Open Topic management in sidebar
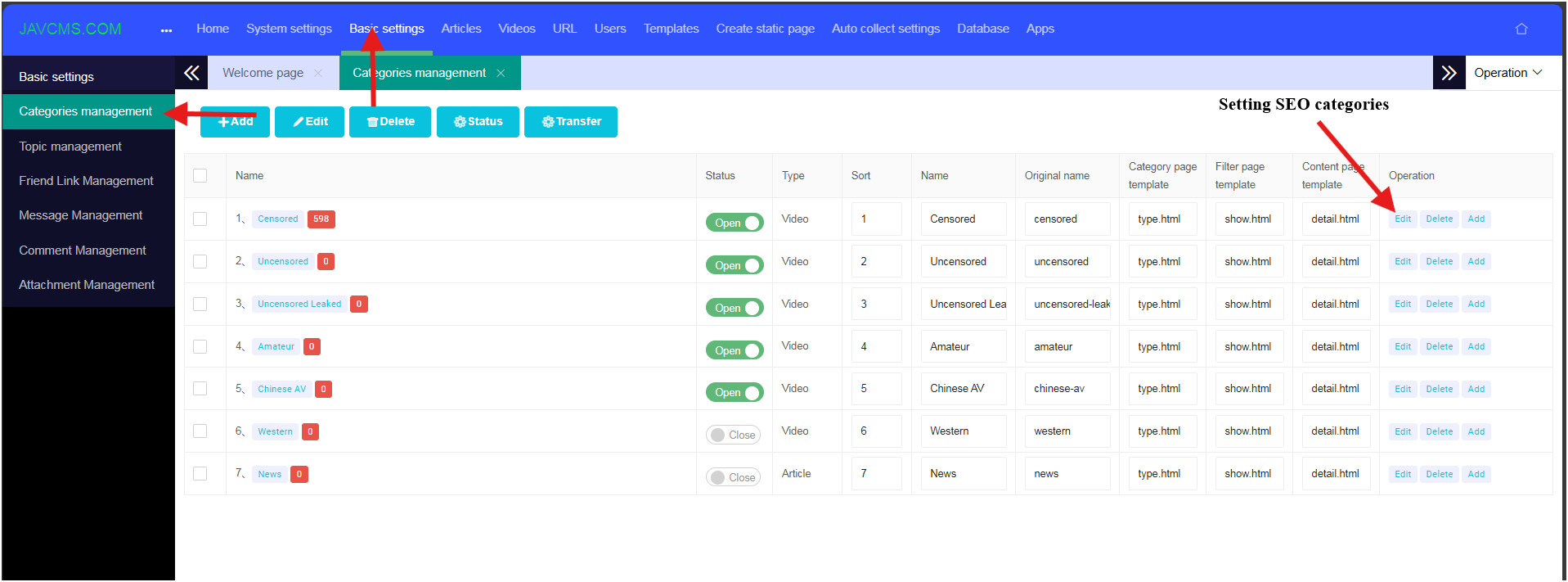Viewport: 1568px width, 582px height. point(70,147)
